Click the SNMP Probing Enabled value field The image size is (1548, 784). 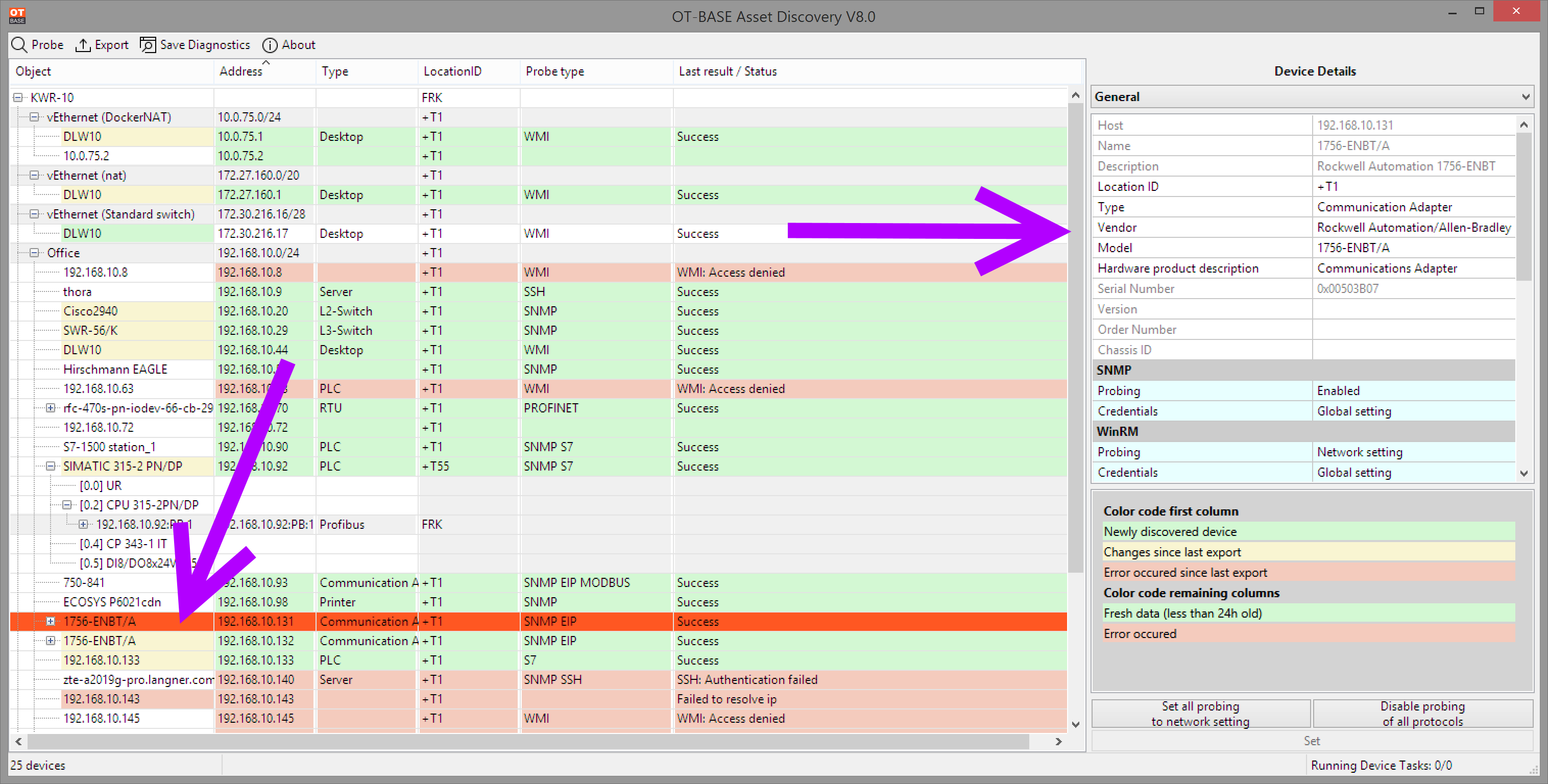pyautogui.click(x=1414, y=390)
